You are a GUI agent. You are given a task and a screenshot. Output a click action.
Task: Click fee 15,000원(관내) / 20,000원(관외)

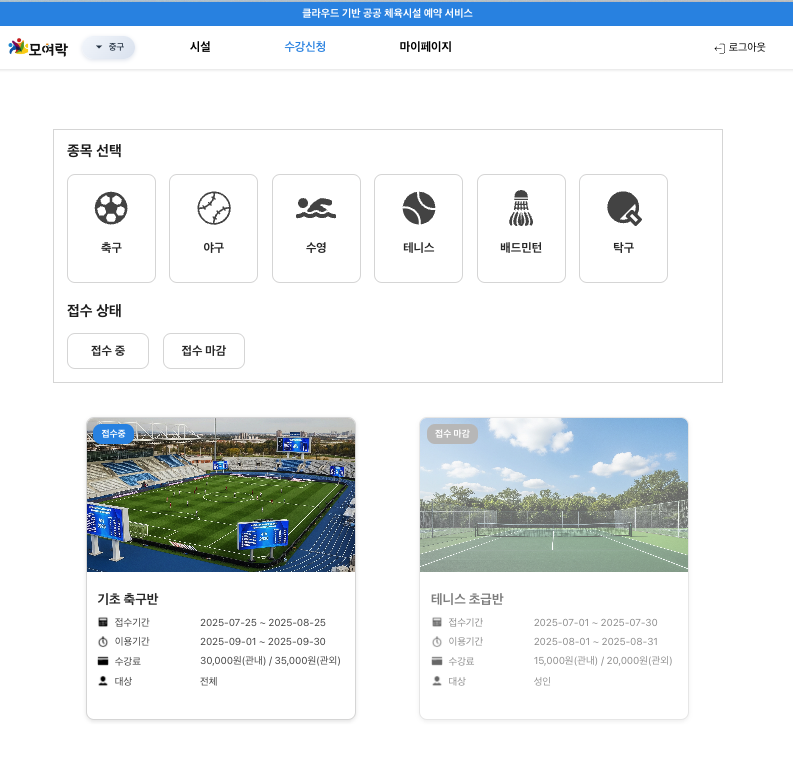tap(603, 660)
